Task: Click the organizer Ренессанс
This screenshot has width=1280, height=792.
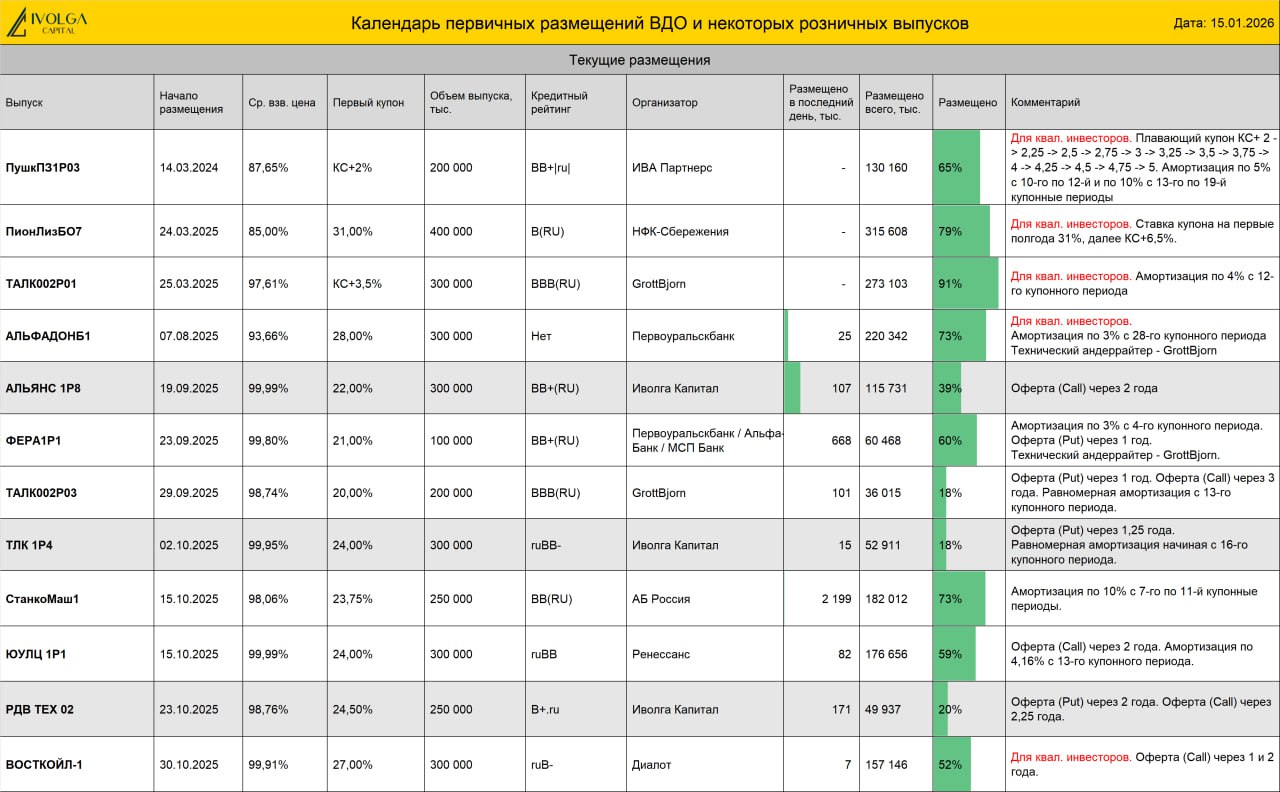Action: (661, 654)
